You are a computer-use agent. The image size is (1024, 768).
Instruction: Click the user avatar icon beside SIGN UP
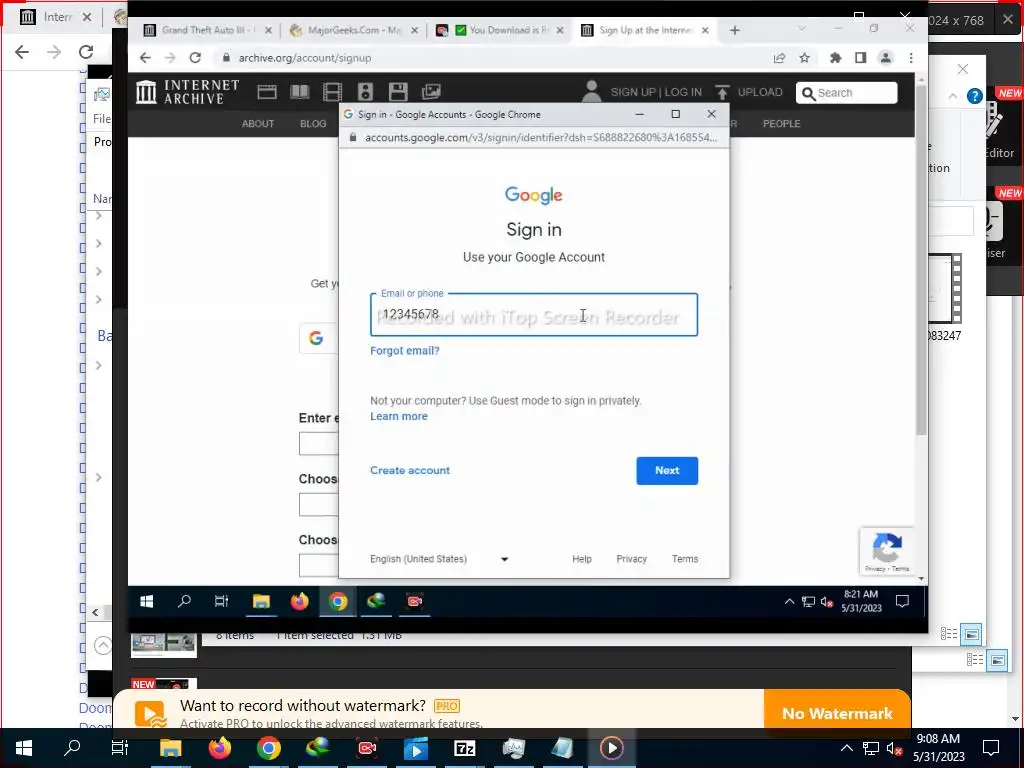tap(592, 91)
